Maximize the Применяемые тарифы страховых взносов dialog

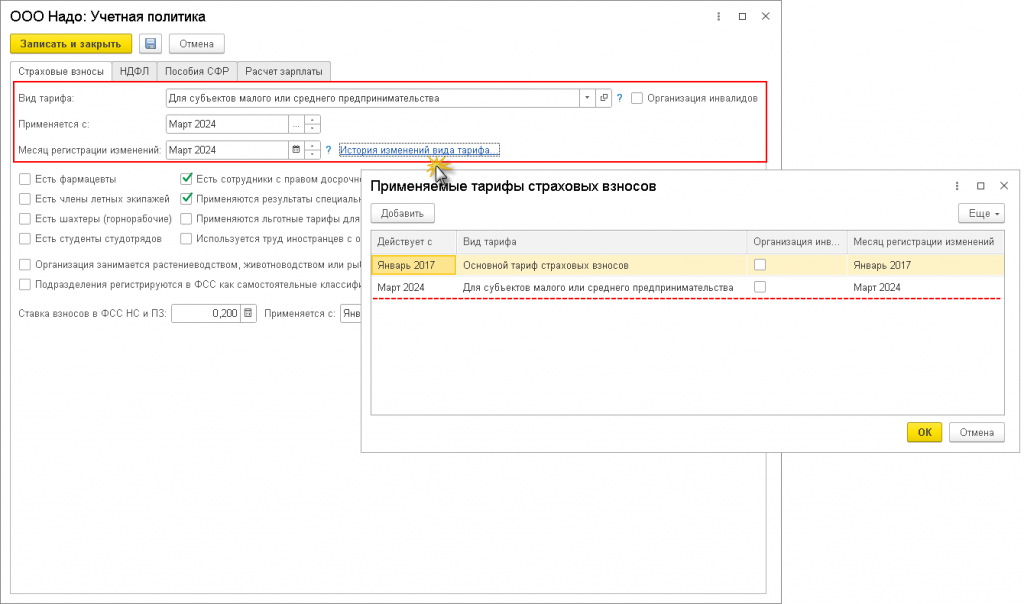click(x=980, y=186)
